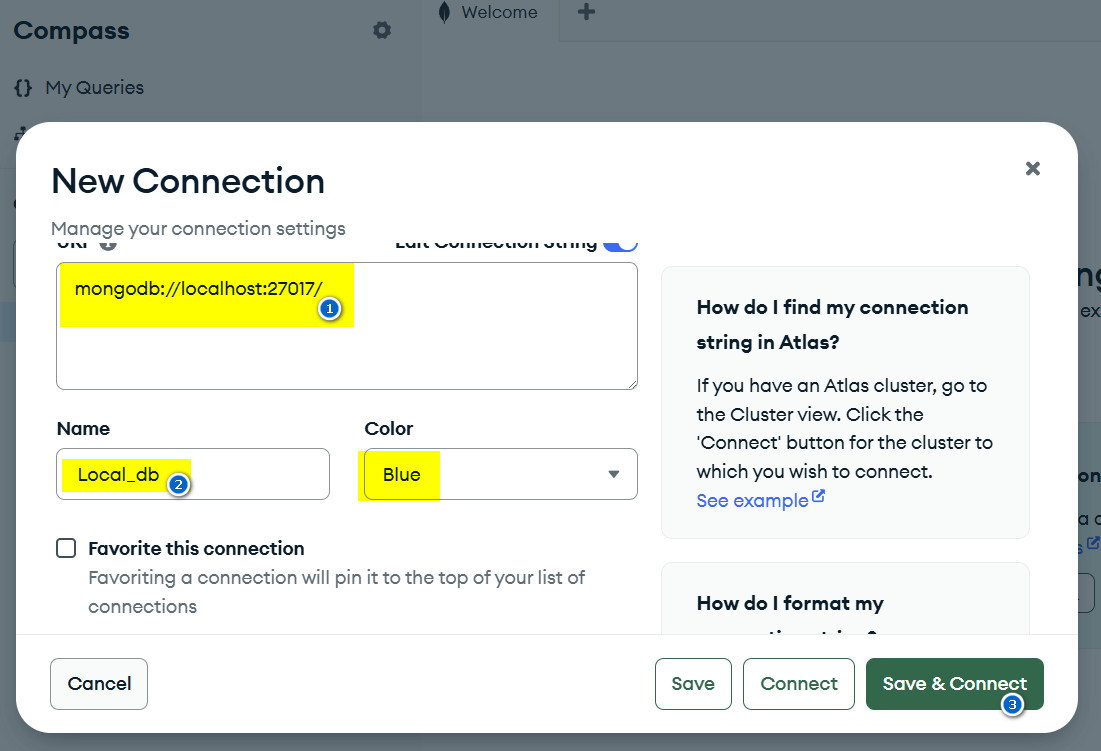Image resolution: width=1101 pixels, height=751 pixels.
Task: Click the plus icon to open new tab
Action: [587, 13]
